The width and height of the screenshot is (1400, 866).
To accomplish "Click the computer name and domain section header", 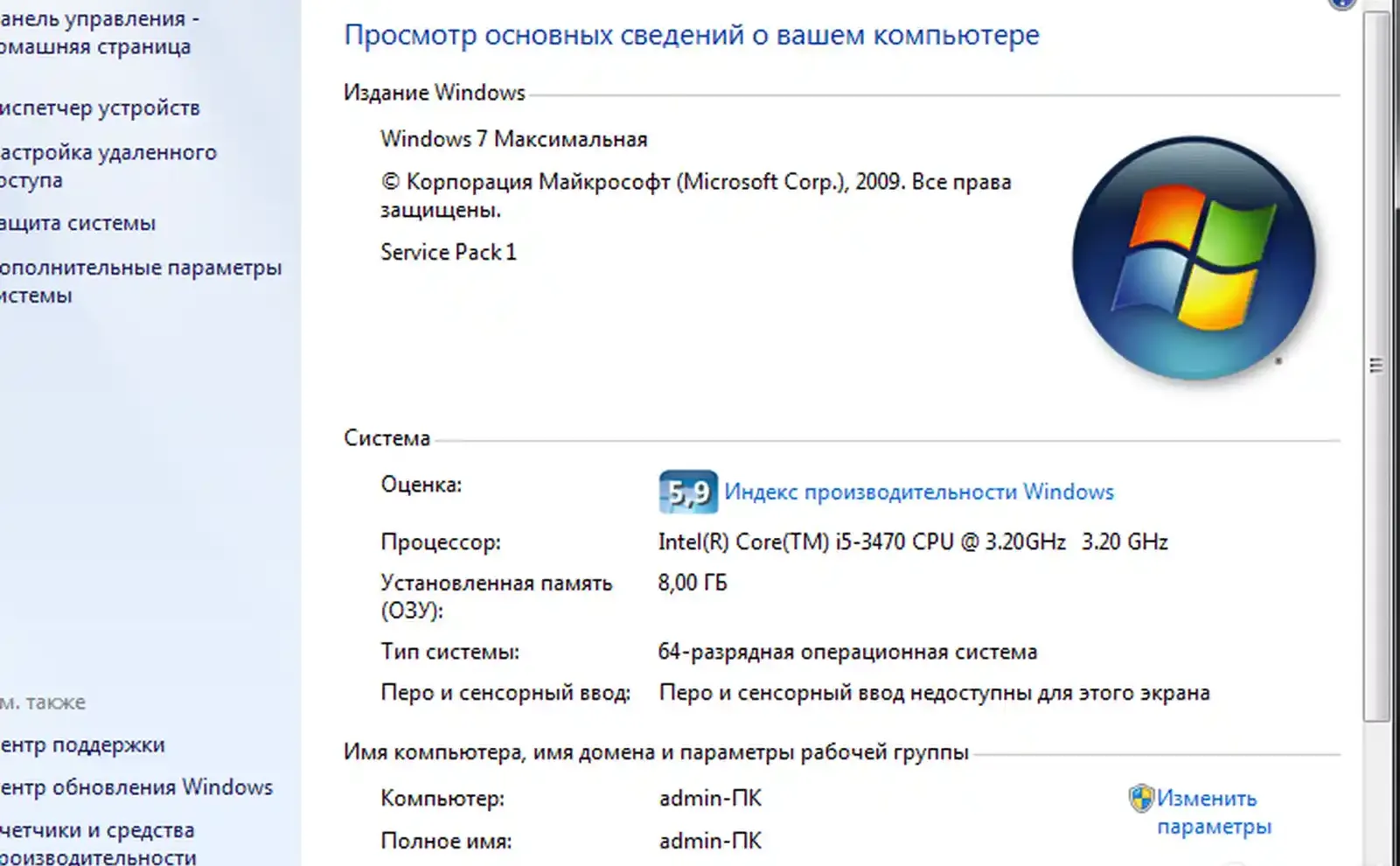I will (656, 752).
